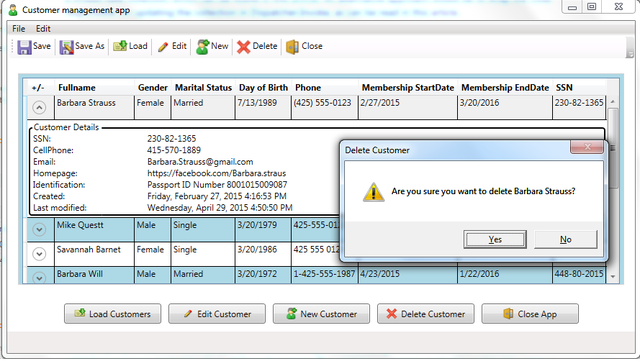This screenshot has height=361, width=640.
Task: Click Close App door icon
Action: [x=508, y=313]
